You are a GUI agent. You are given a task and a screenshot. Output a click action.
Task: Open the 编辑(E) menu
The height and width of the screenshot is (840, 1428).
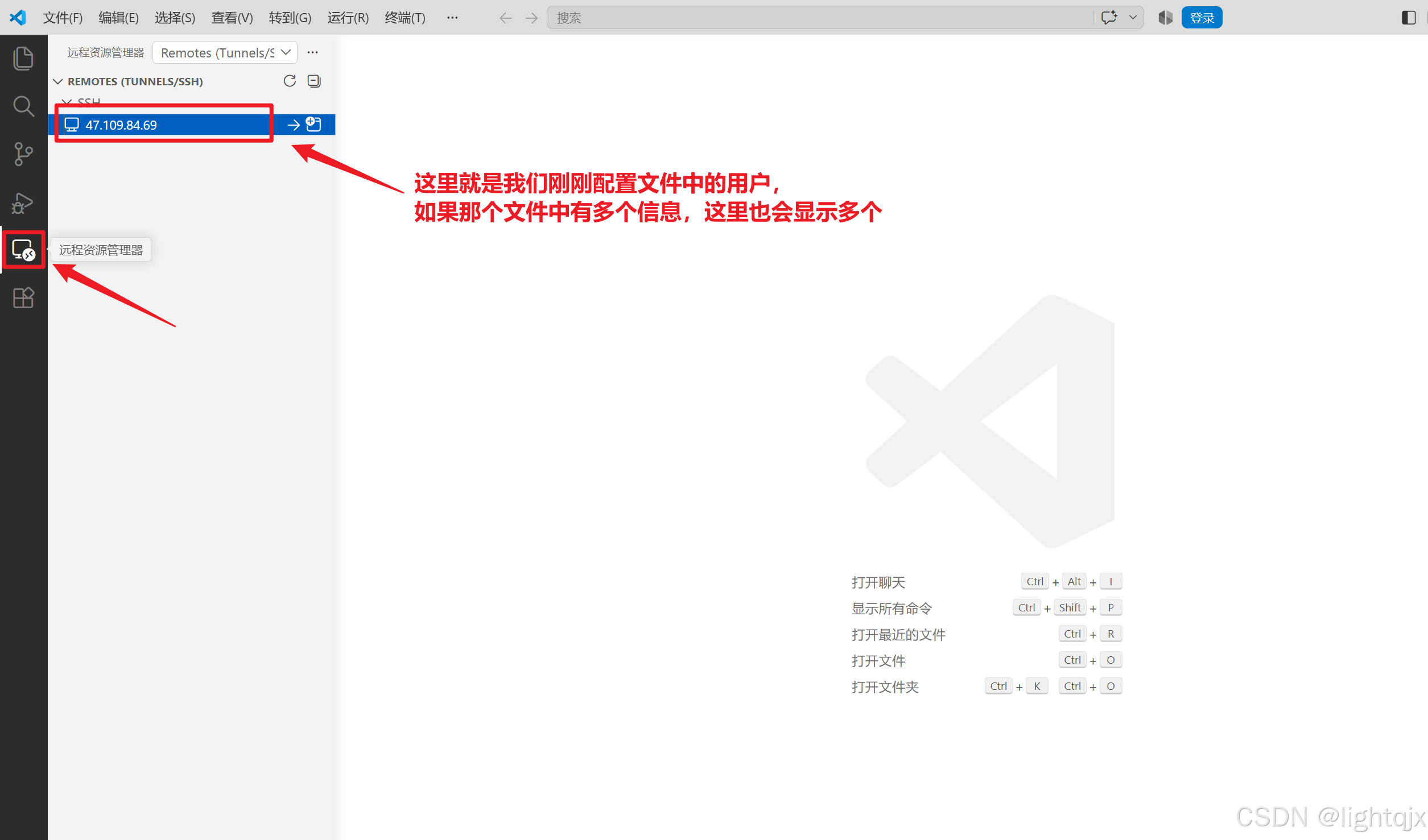118,18
